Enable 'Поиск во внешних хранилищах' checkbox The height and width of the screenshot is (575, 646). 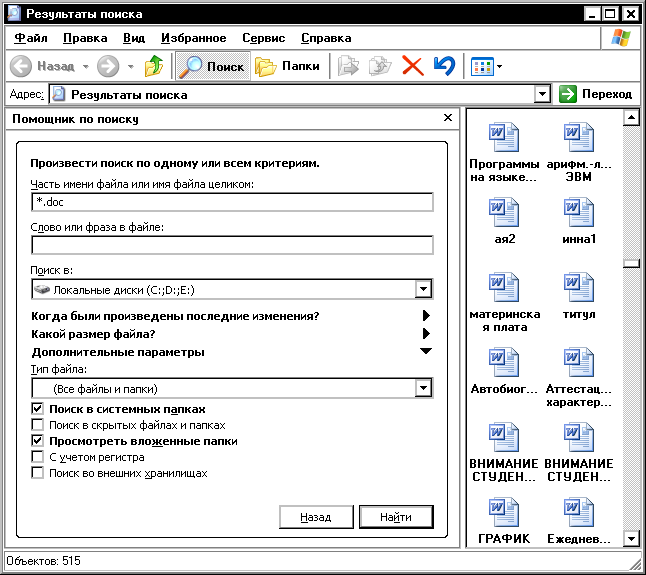click(x=37, y=473)
